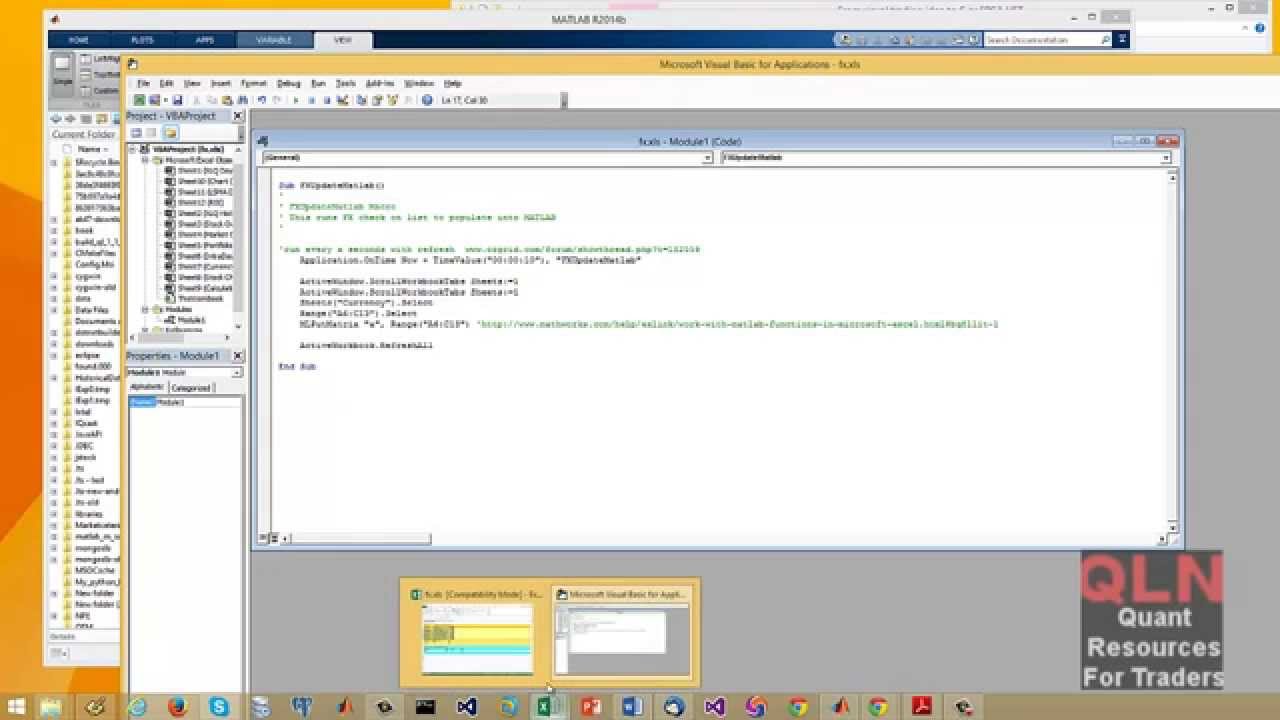Click MATLAB's back navigation arrow

point(57,119)
